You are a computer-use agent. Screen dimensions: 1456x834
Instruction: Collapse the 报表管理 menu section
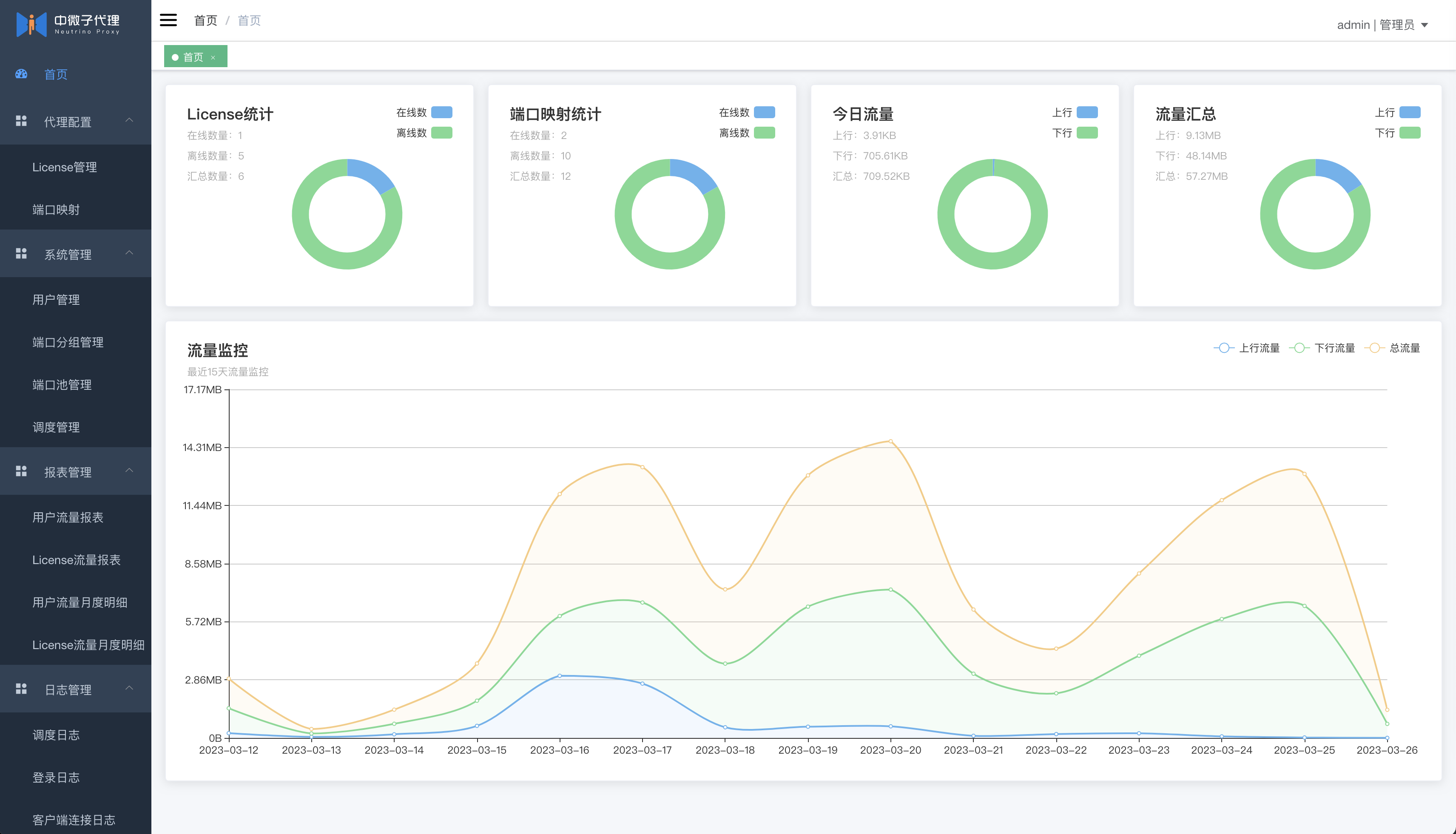pos(129,471)
